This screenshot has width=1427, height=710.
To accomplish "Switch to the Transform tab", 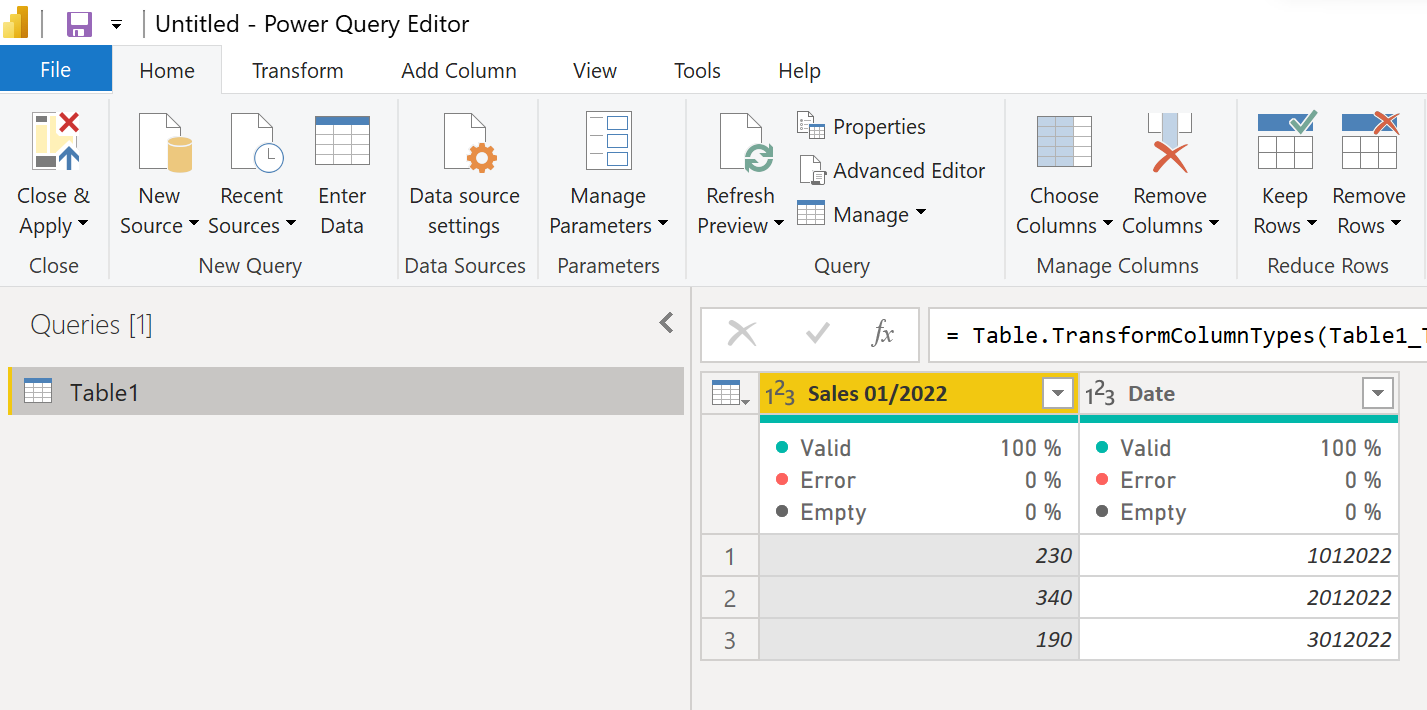I will tap(297, 70).
